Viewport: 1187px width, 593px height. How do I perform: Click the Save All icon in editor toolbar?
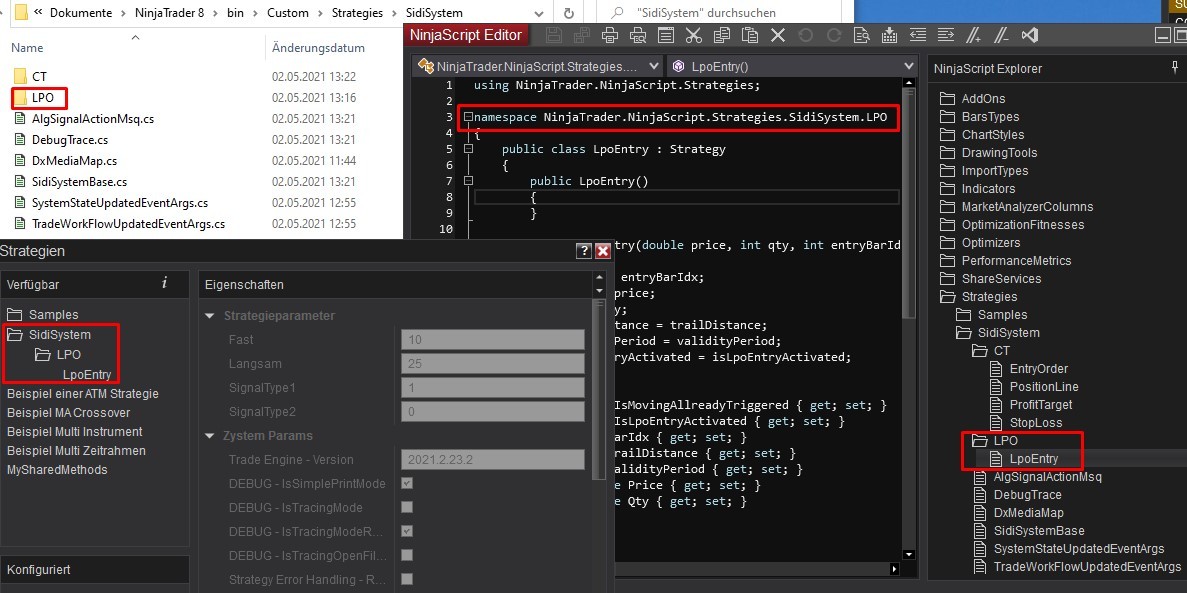click(x=581, y=35)
